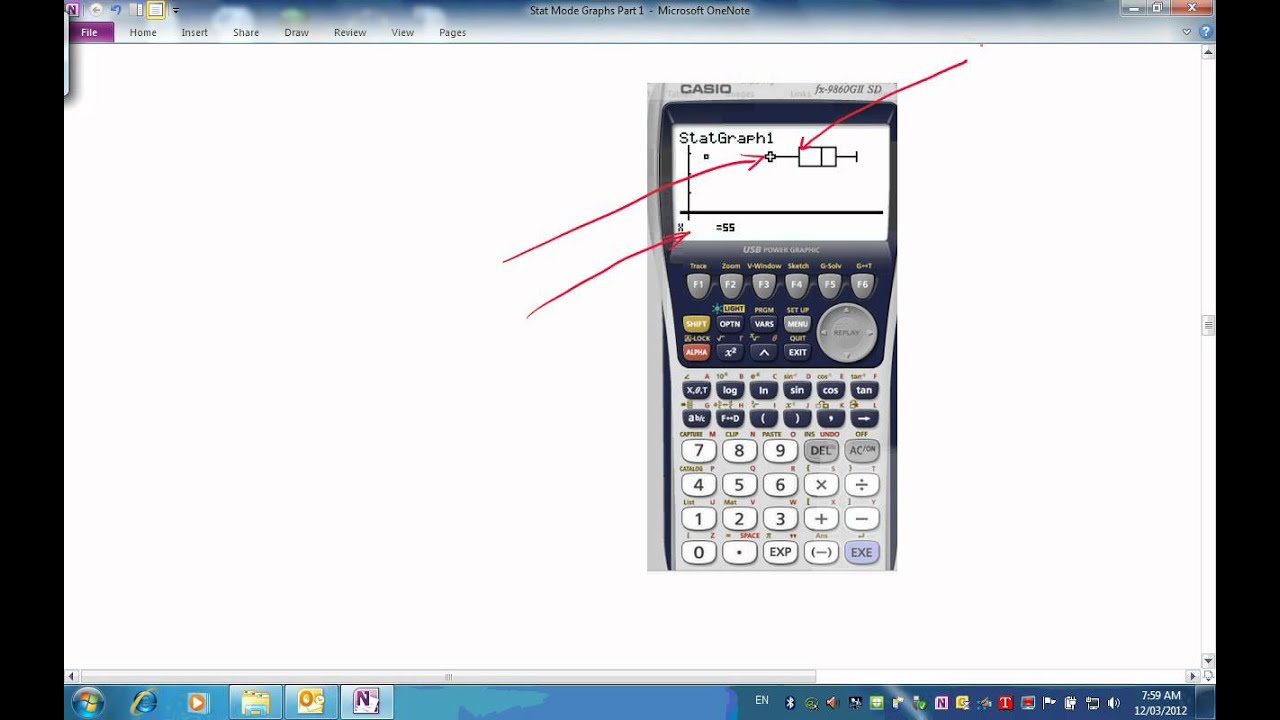
Task: Click the Bluetooth tray icon
Action: pos(790,703)
